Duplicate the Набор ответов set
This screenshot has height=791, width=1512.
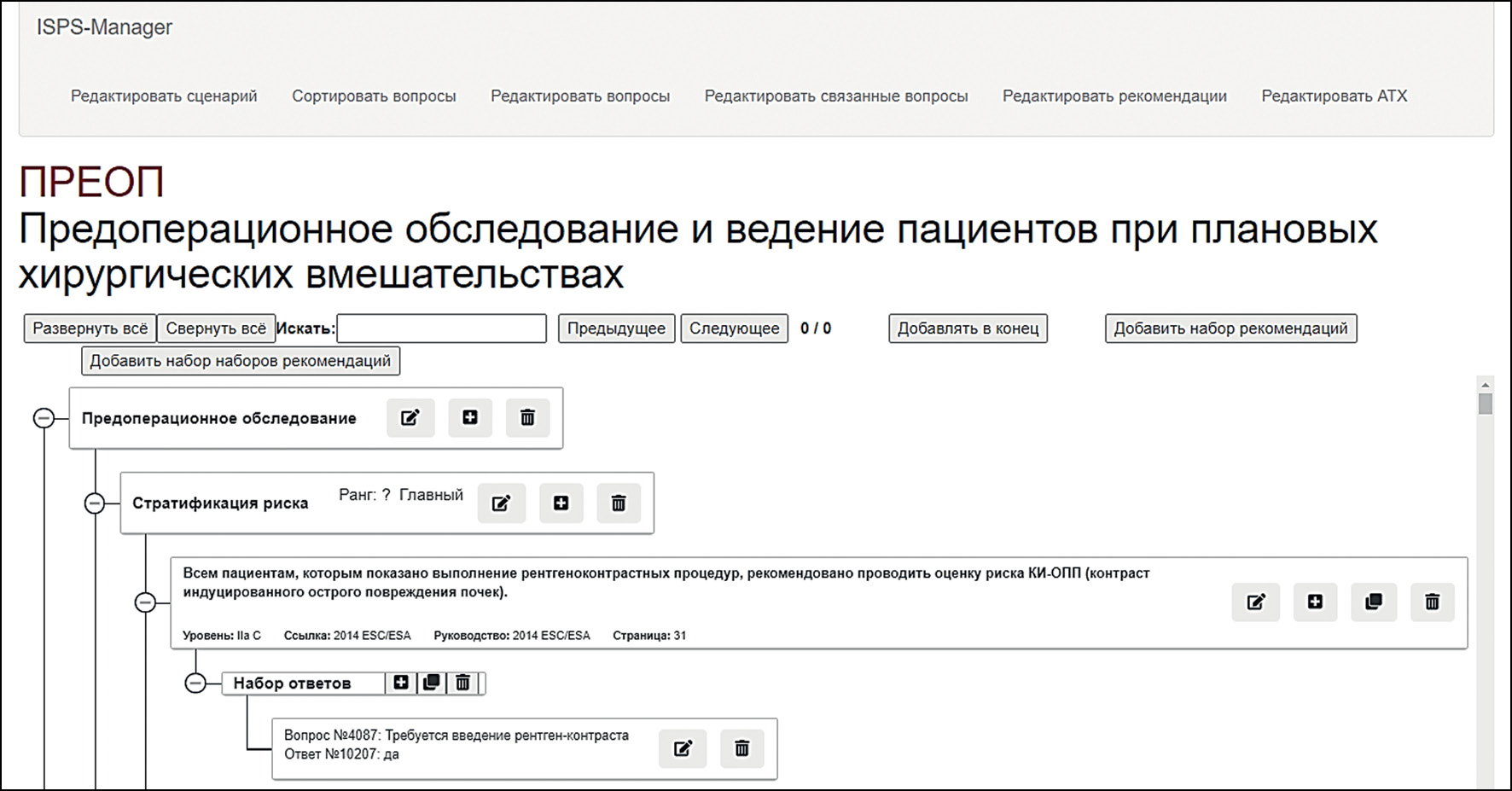[x=432, y=683]
